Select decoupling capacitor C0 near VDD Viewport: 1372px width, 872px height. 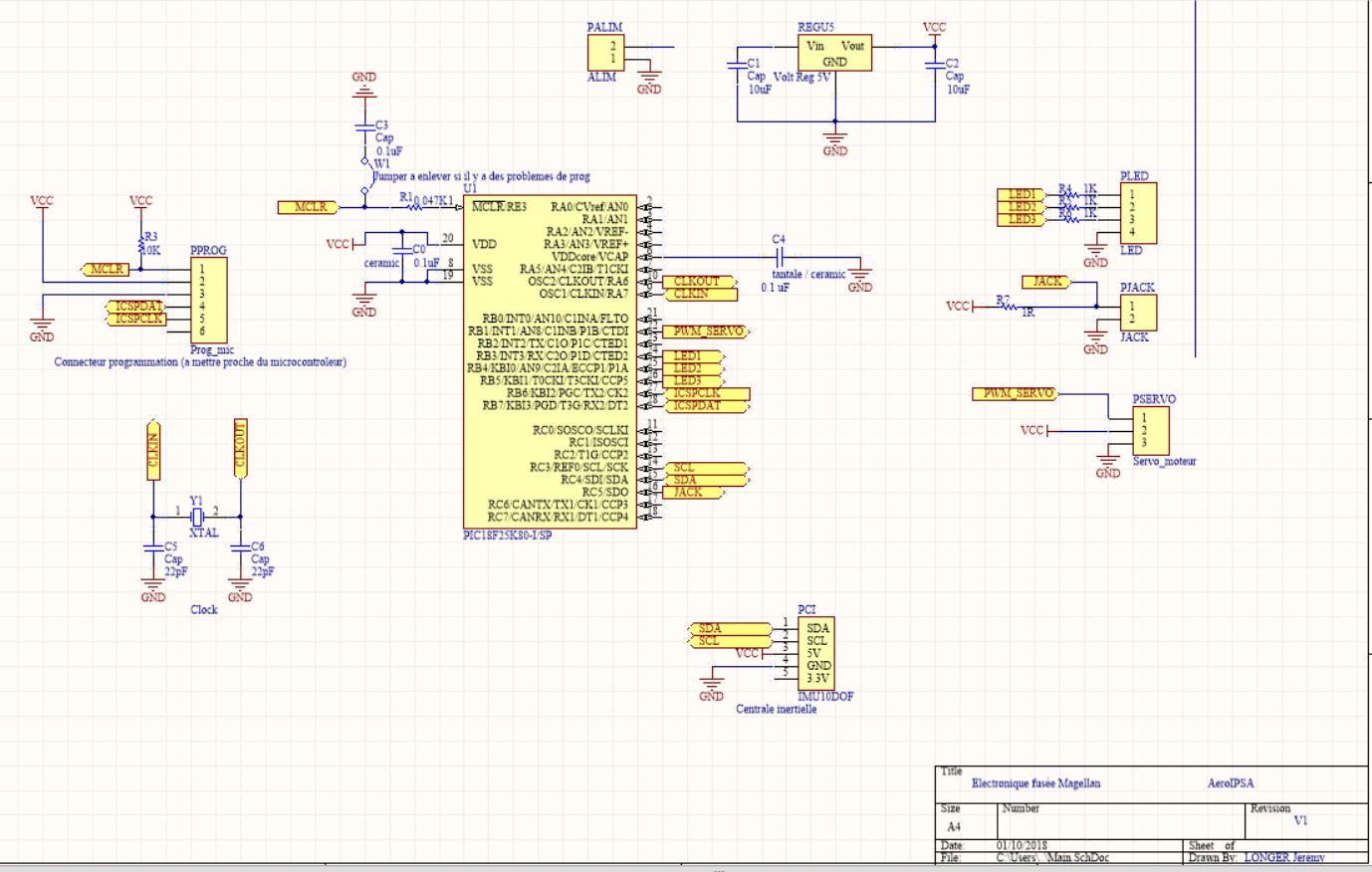click(x=401, y=249)
